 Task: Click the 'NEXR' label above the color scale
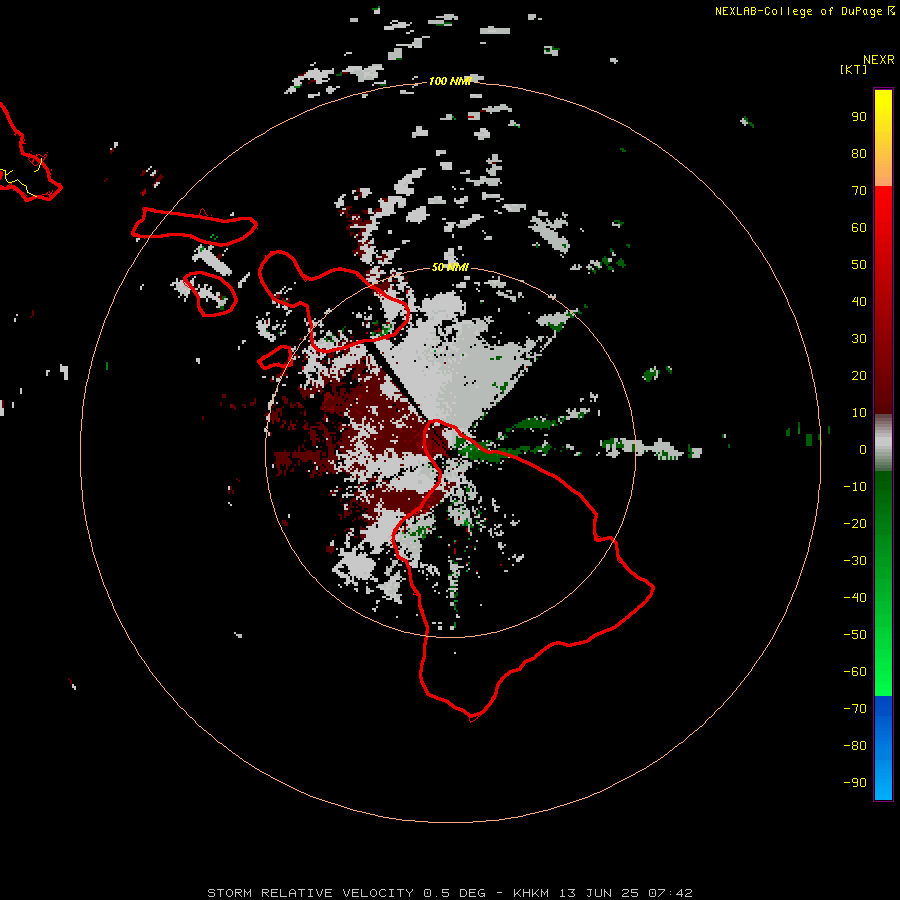coord(878,60)
